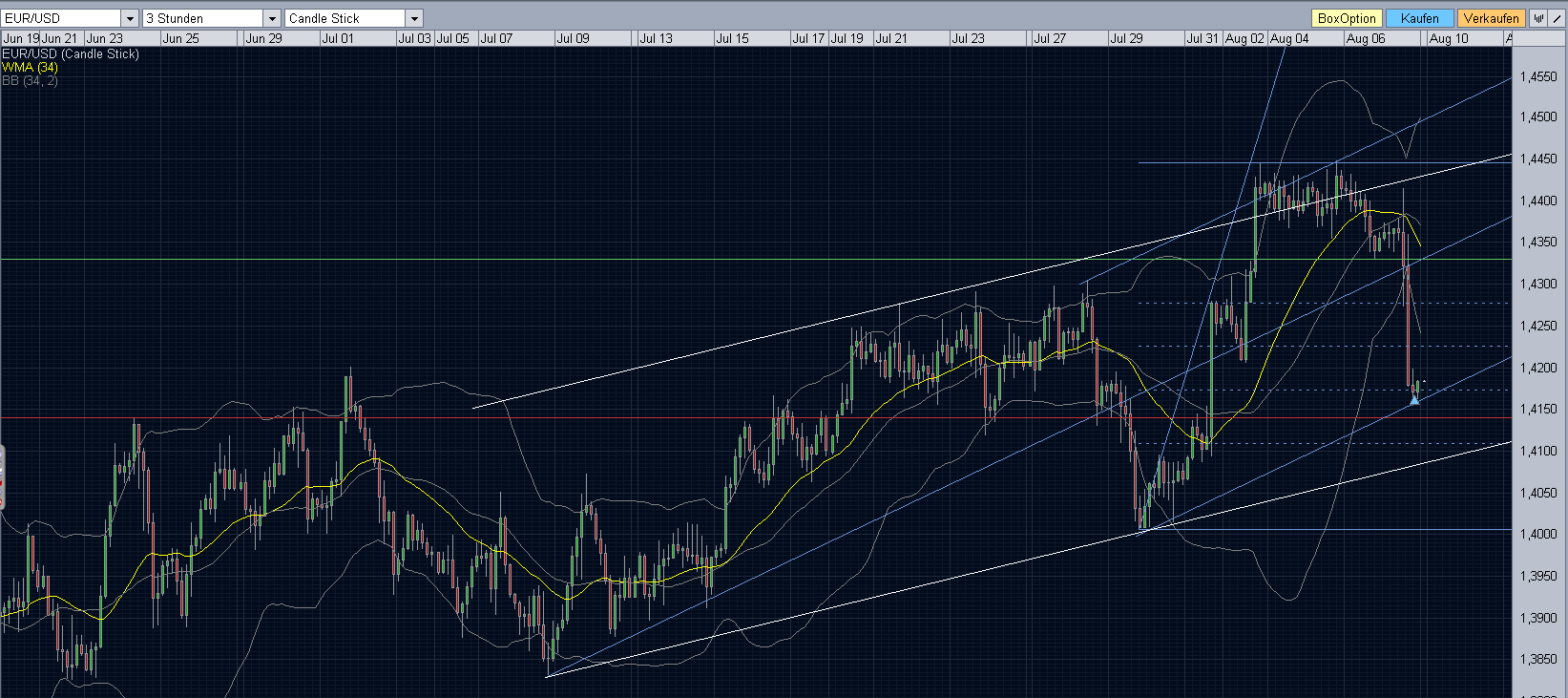Click the Aug 06 date on time axis
Viewport: 1568px width, 698px height.
pyautogui.click(x=1365, y=38)
